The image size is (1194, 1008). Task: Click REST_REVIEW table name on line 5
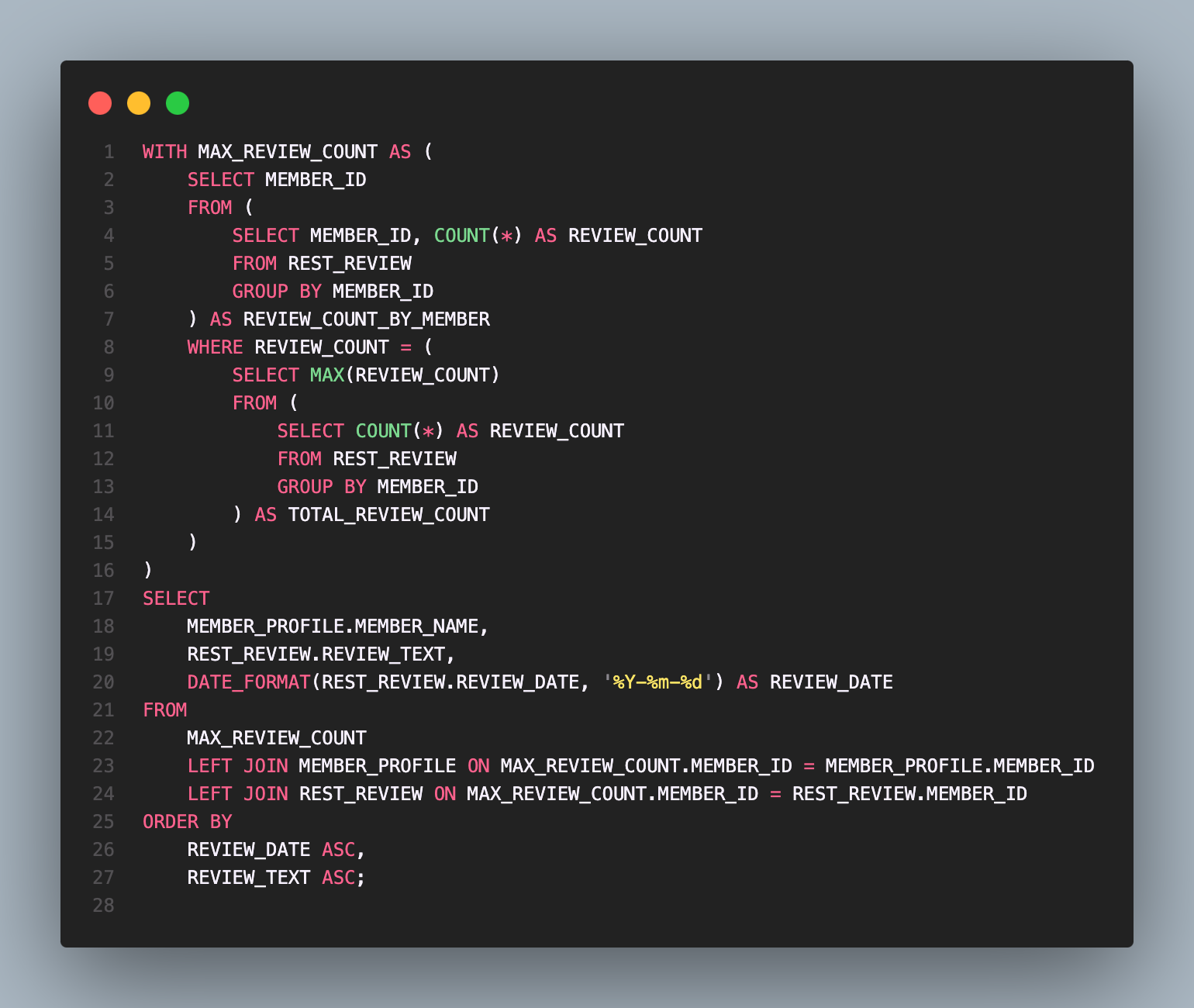point(350,264)
